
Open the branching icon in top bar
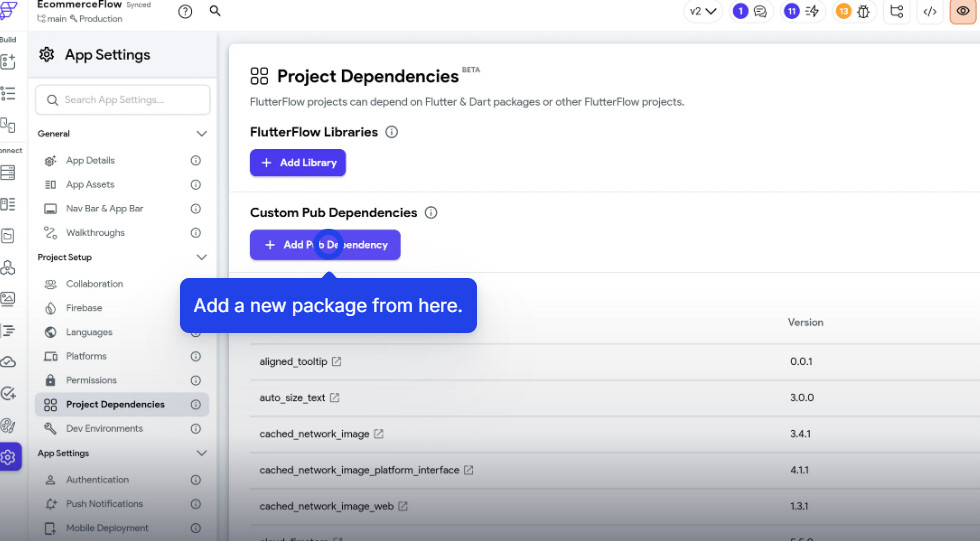click(x=897, y=11)
